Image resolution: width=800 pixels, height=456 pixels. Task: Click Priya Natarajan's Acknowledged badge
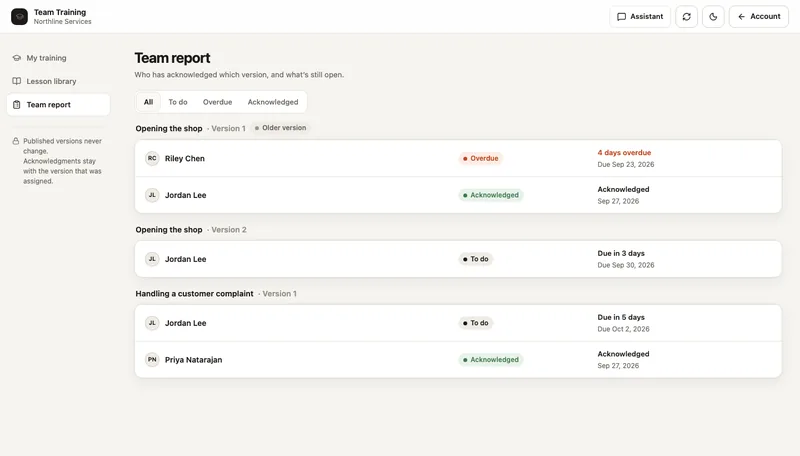(490, 360)
